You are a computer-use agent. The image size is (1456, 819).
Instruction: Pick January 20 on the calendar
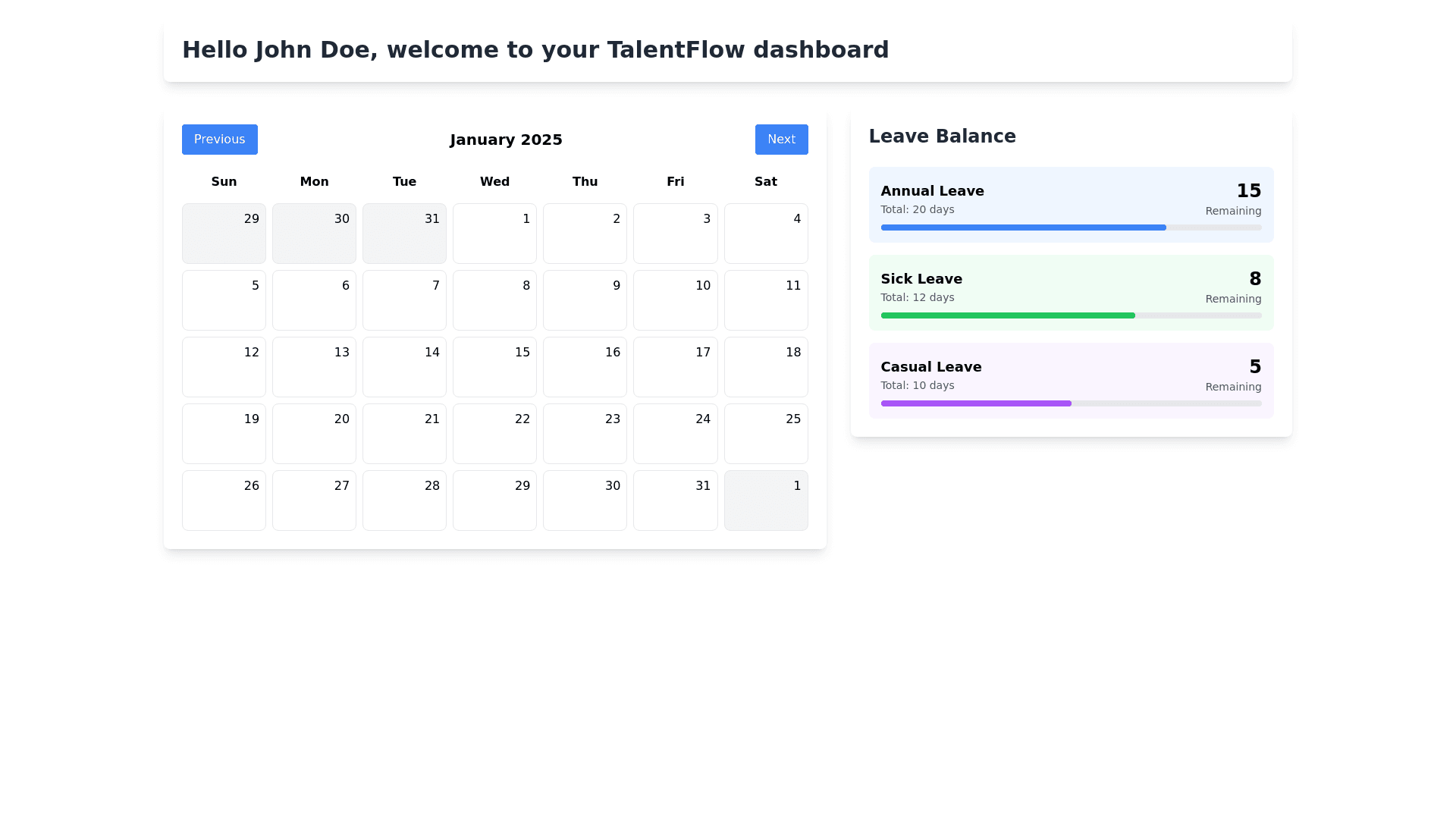(x=314, y=434)
